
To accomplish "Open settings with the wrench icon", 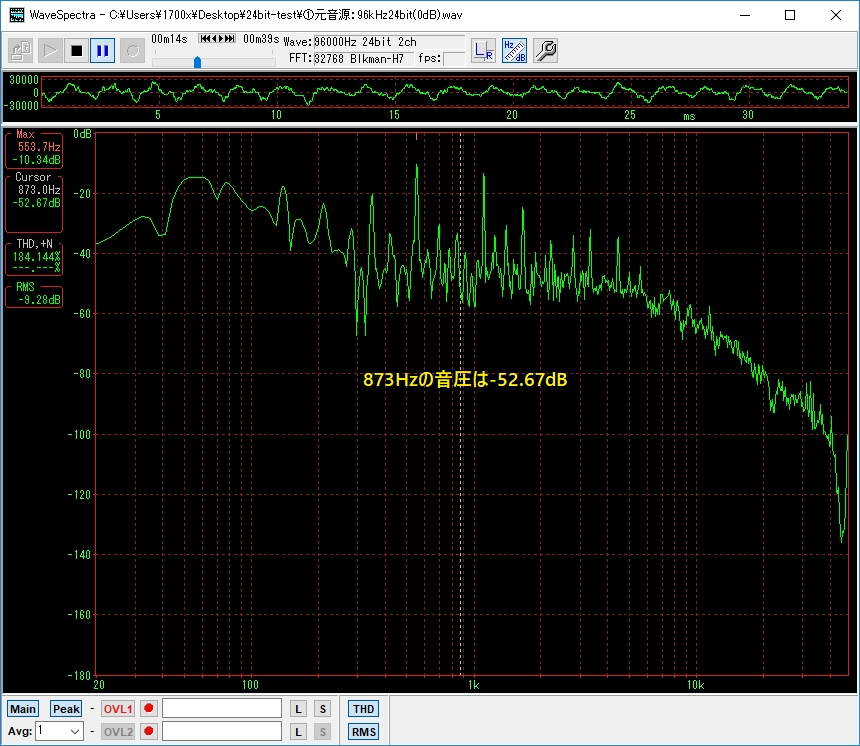I will (545, 50).
